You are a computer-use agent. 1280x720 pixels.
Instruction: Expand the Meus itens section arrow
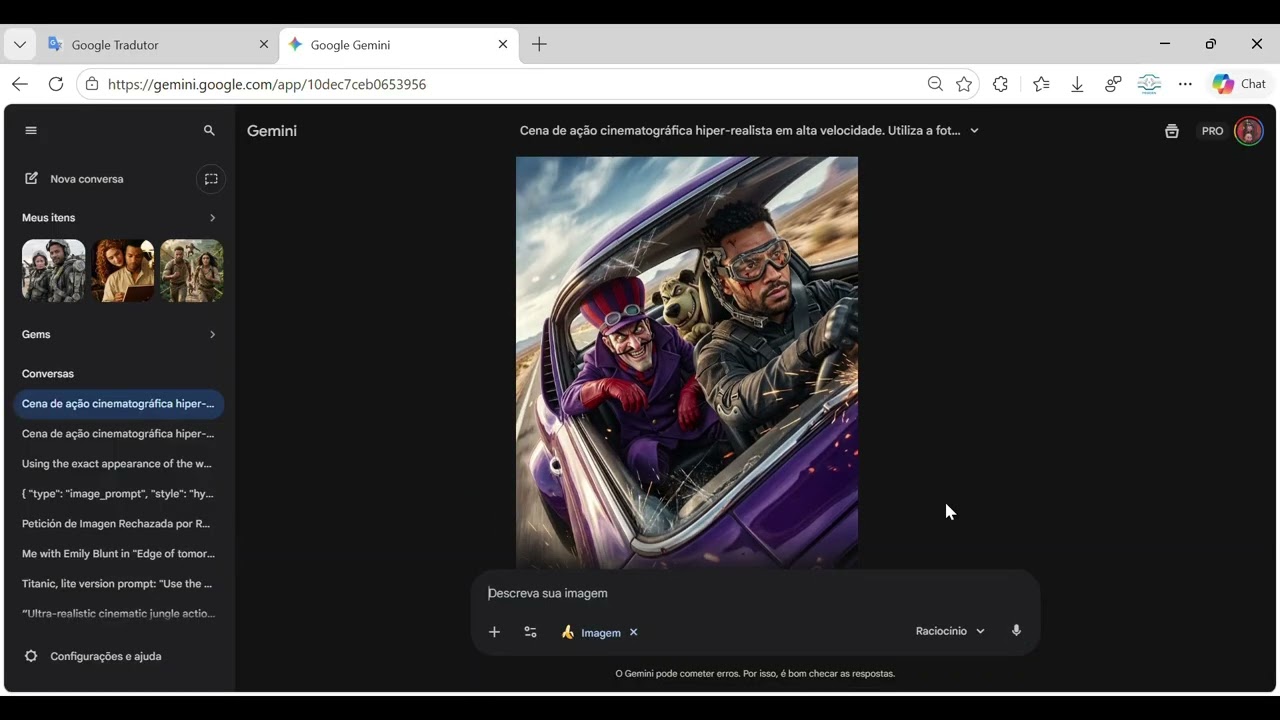(212, 218)
